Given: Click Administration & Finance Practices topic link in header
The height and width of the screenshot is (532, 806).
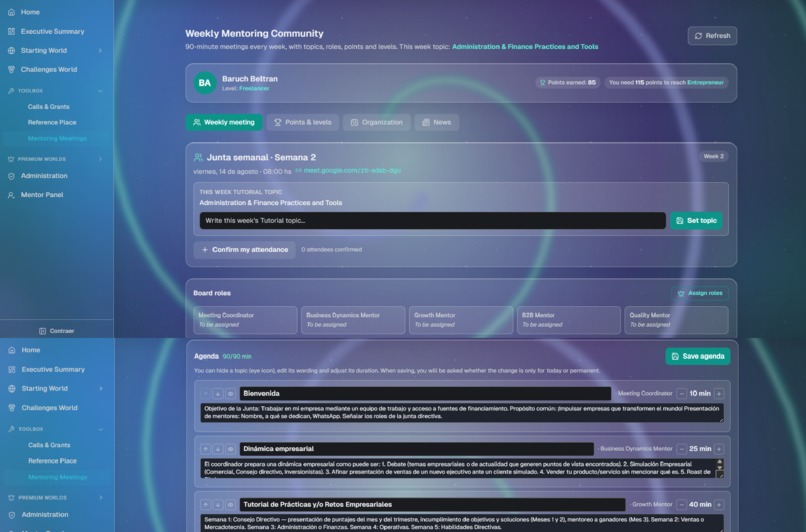Looking at the screenshot, I should (525, 47).
